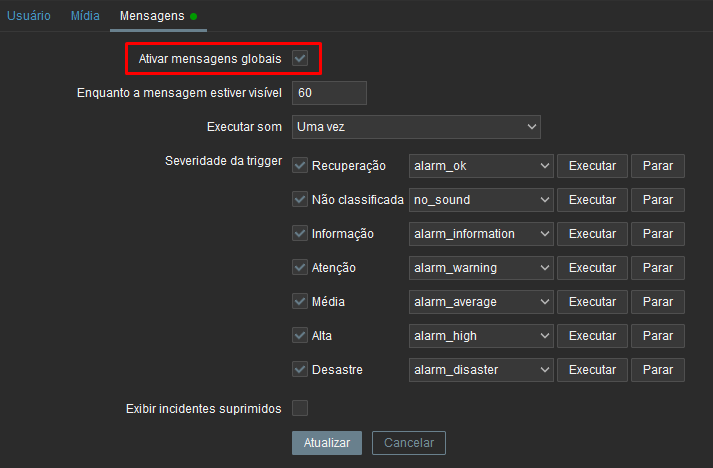713x468 pixels.
Task: Open the alarm_disaster sound dropdown
Action: tap(481, 369)
